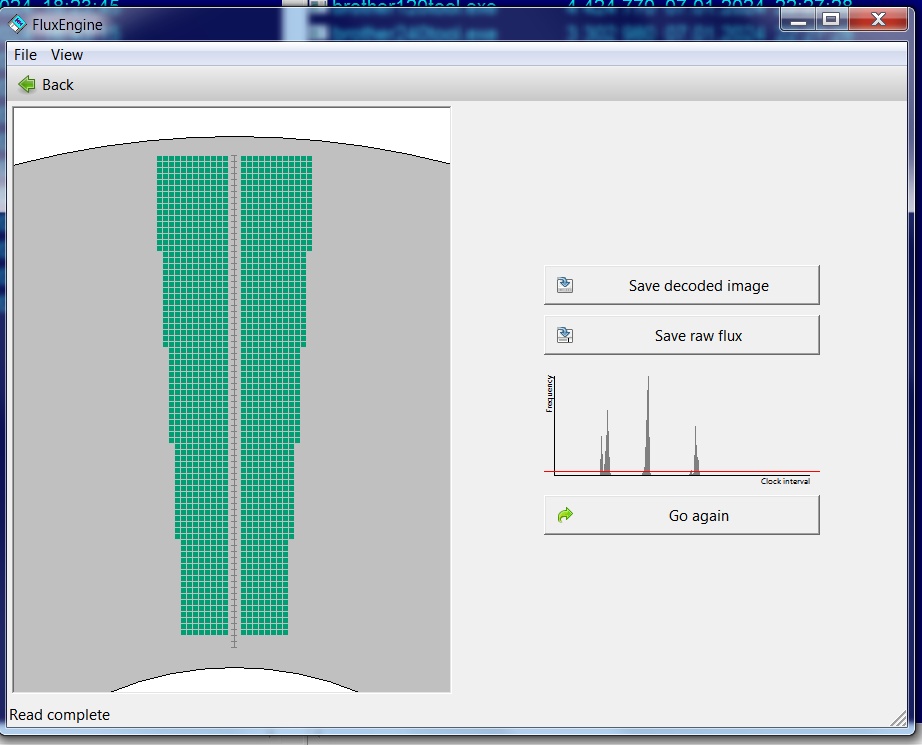Click the green arrow icon on Go again
922x745 pixels.
click(565, 515)
